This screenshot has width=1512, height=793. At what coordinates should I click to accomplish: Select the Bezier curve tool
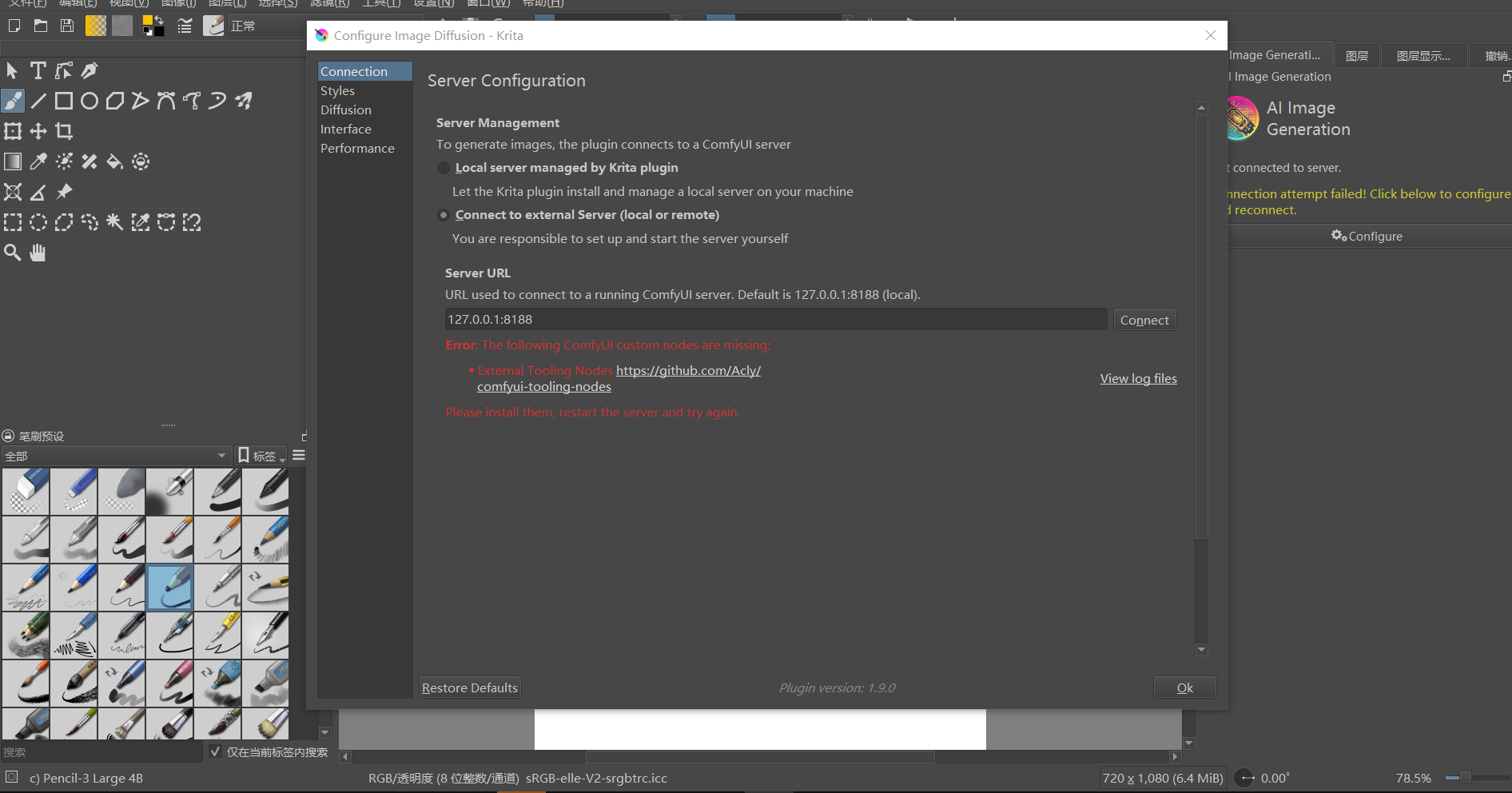(166, 101)
